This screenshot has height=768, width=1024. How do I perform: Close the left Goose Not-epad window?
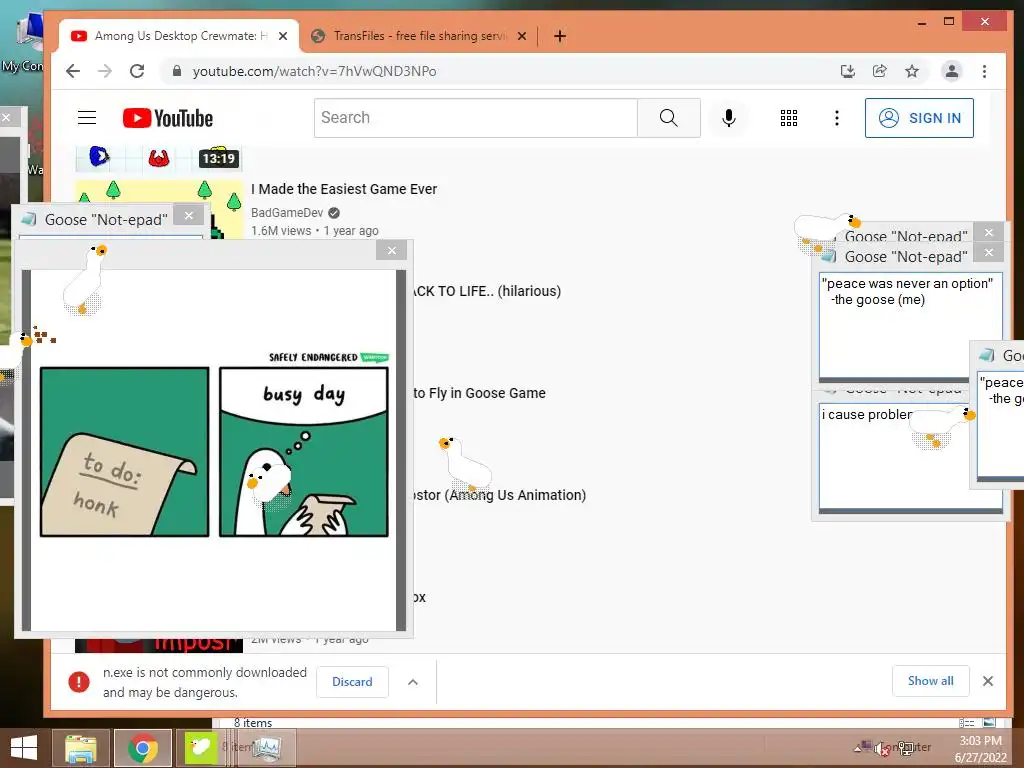click(x=189, y=216)
